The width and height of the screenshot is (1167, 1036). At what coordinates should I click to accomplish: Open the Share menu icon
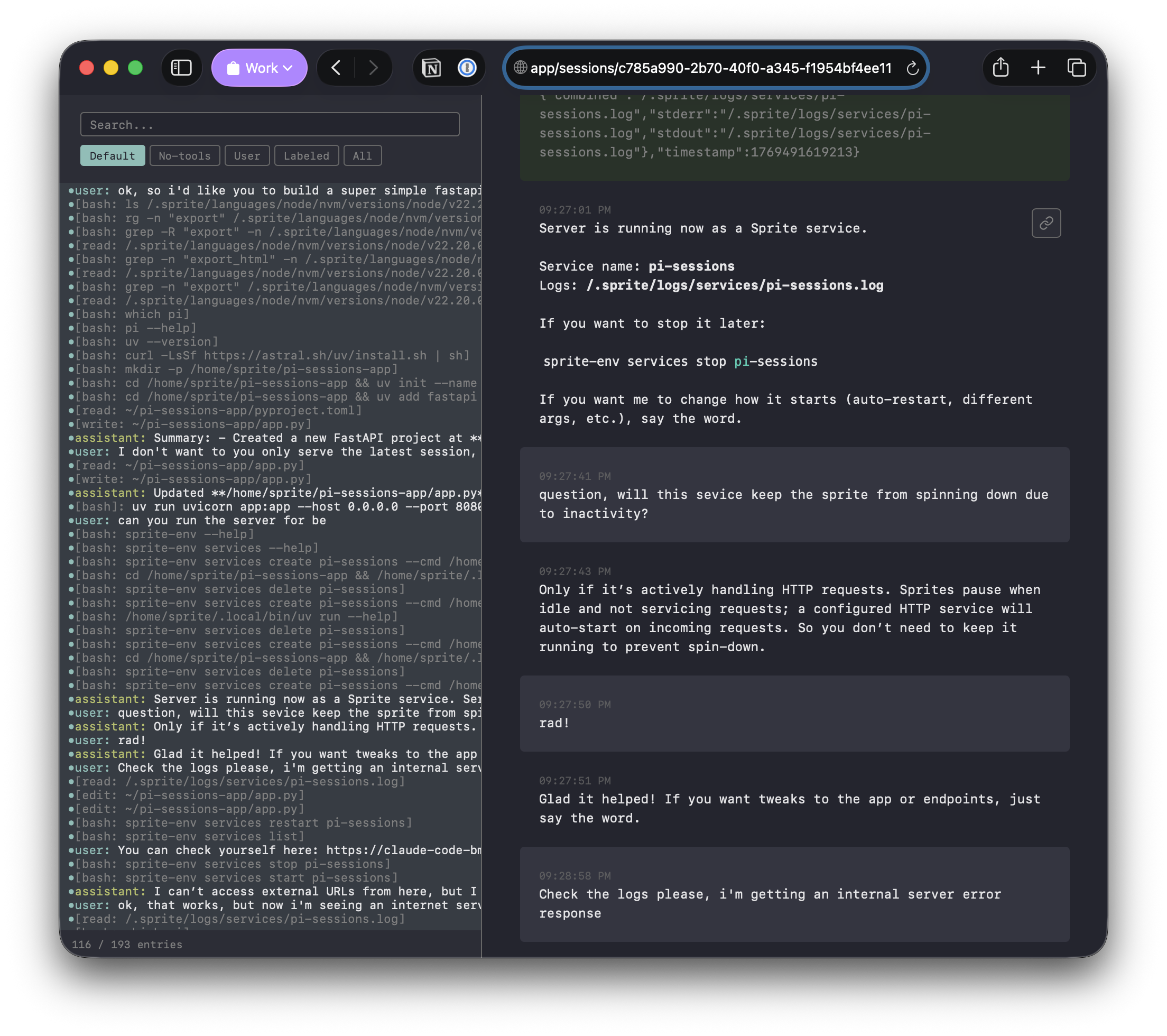(1001, 68)
